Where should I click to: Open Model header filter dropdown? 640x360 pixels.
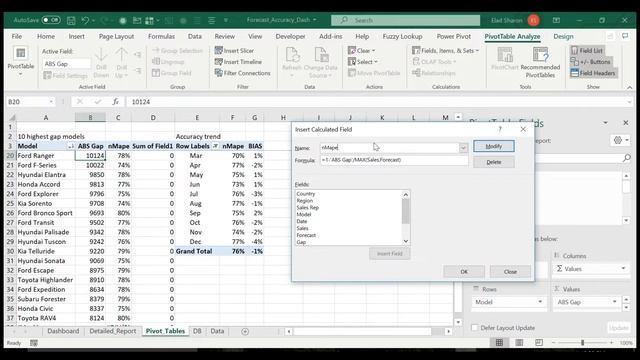(x=71, y=146)
